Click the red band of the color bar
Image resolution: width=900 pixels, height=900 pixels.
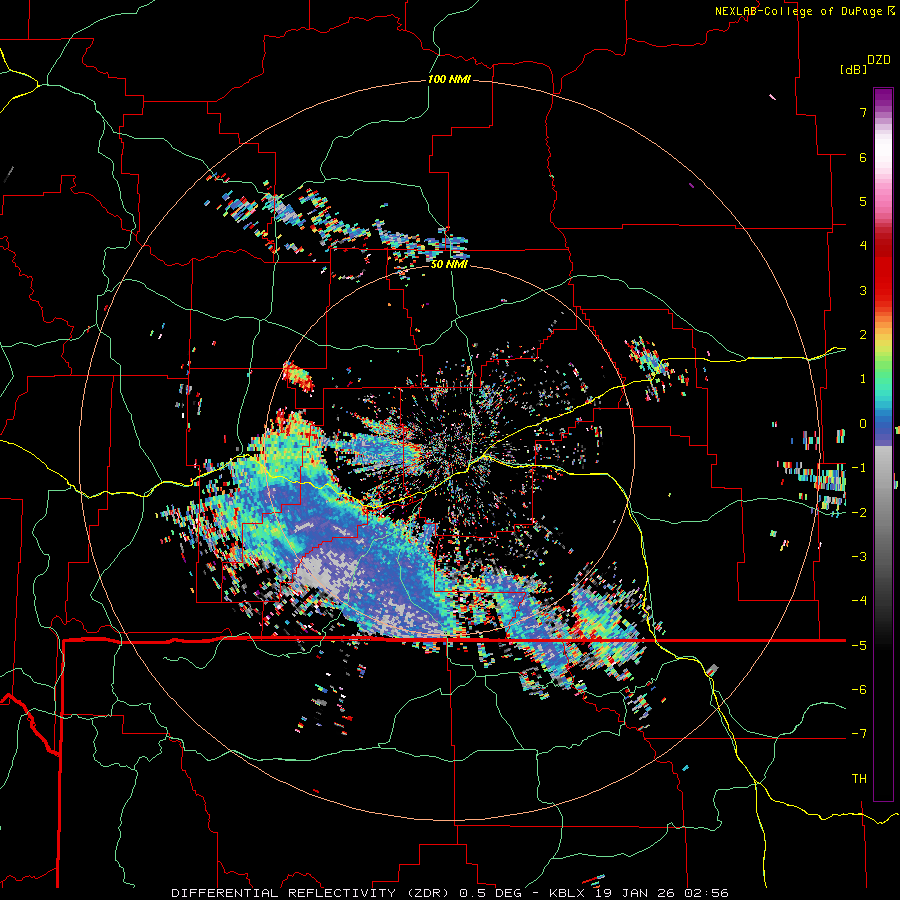(x=883, y=270)
